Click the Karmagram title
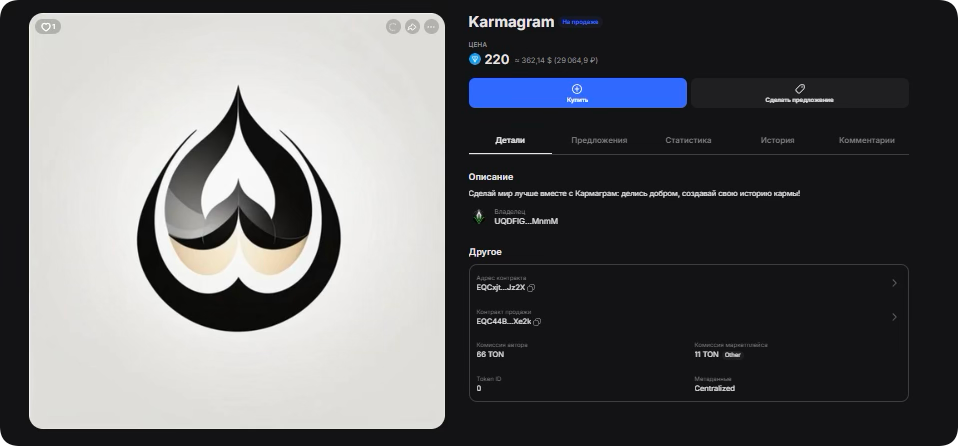 coord(511,22)
